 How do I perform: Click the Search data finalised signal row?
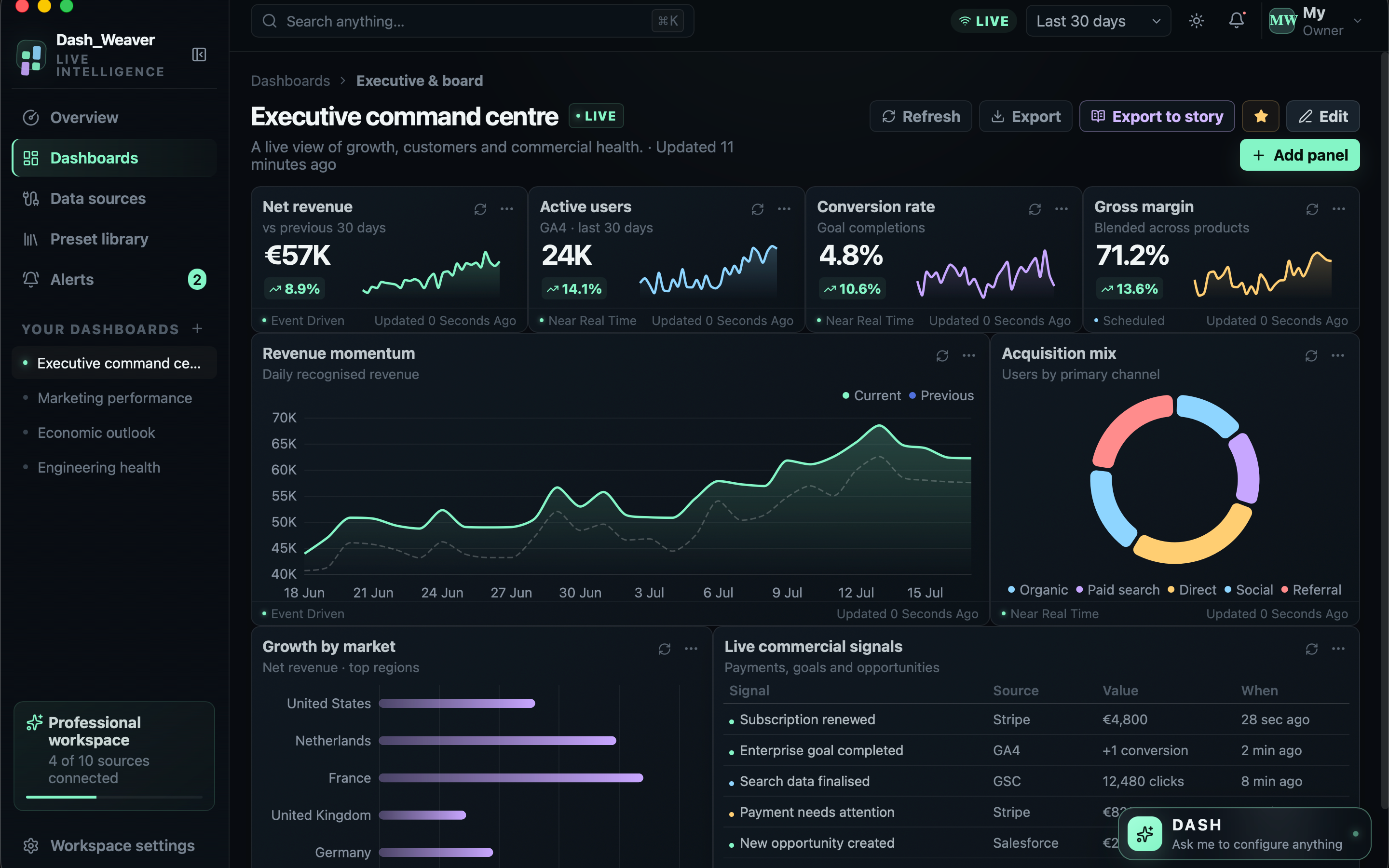(x=1036, y=781)
